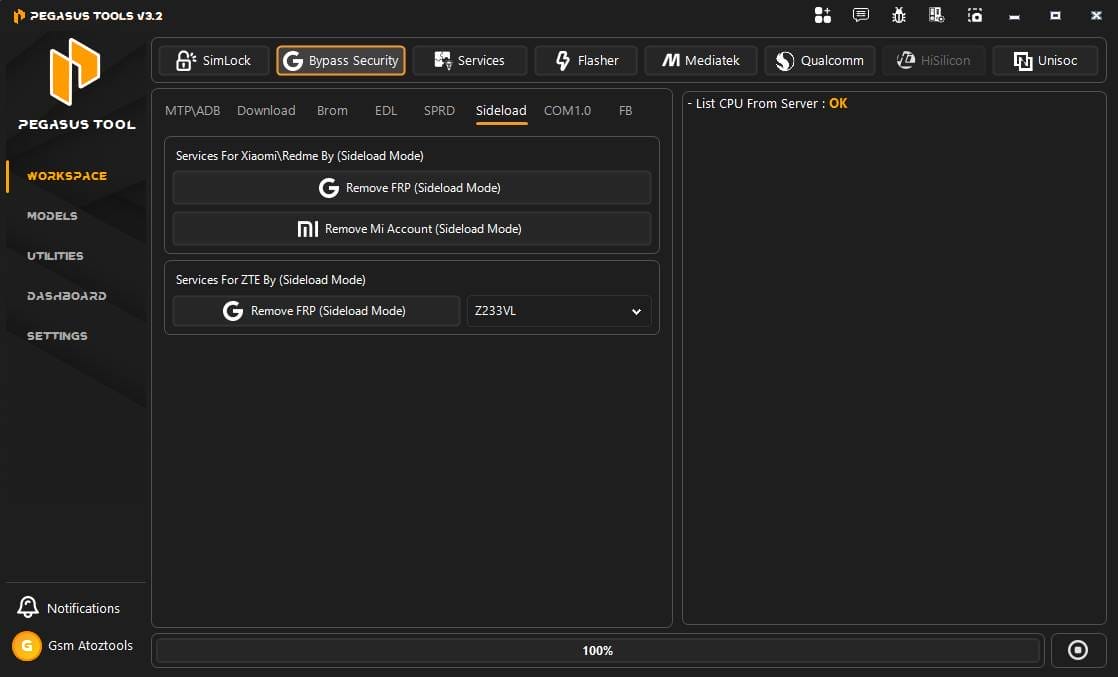1118x677 pixels.
Task: Navigate to the Models sidebar section
Action: tap(52, 216)
